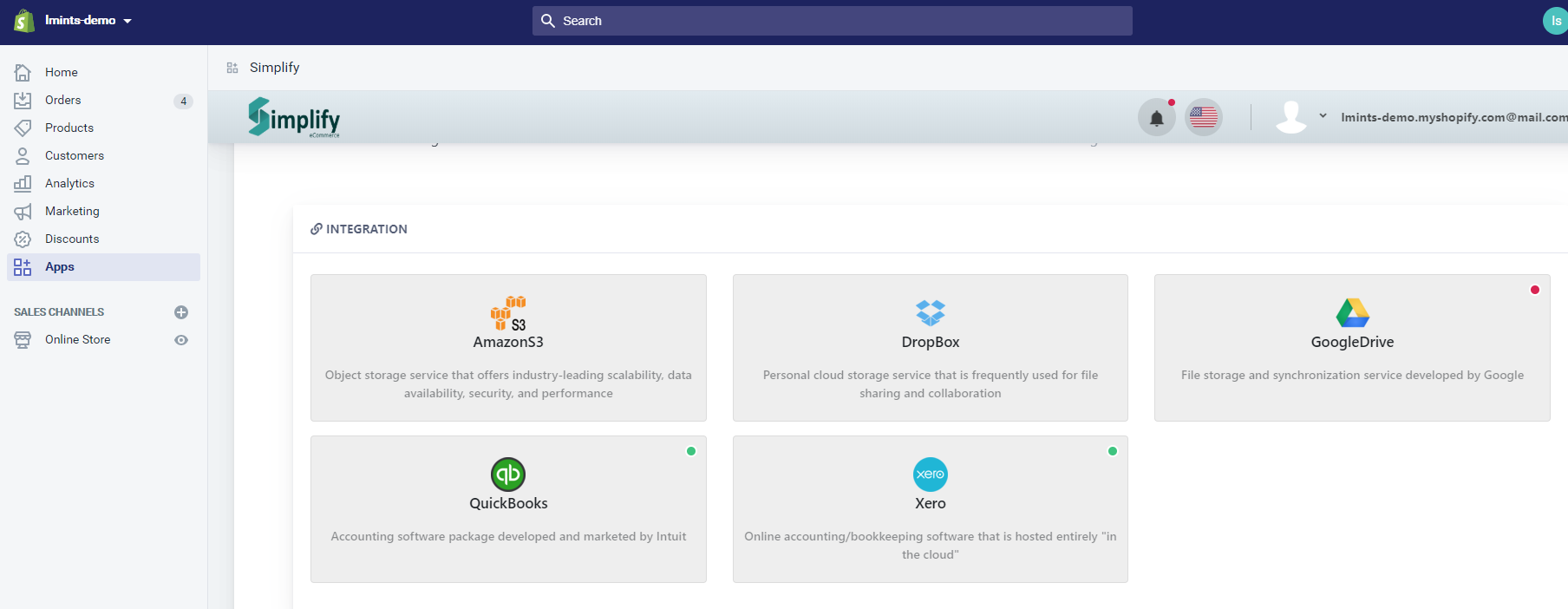Open the lmints-demo store dropdown
Image resolution: width=1568 pixels, height=609 pixels.
88,21
